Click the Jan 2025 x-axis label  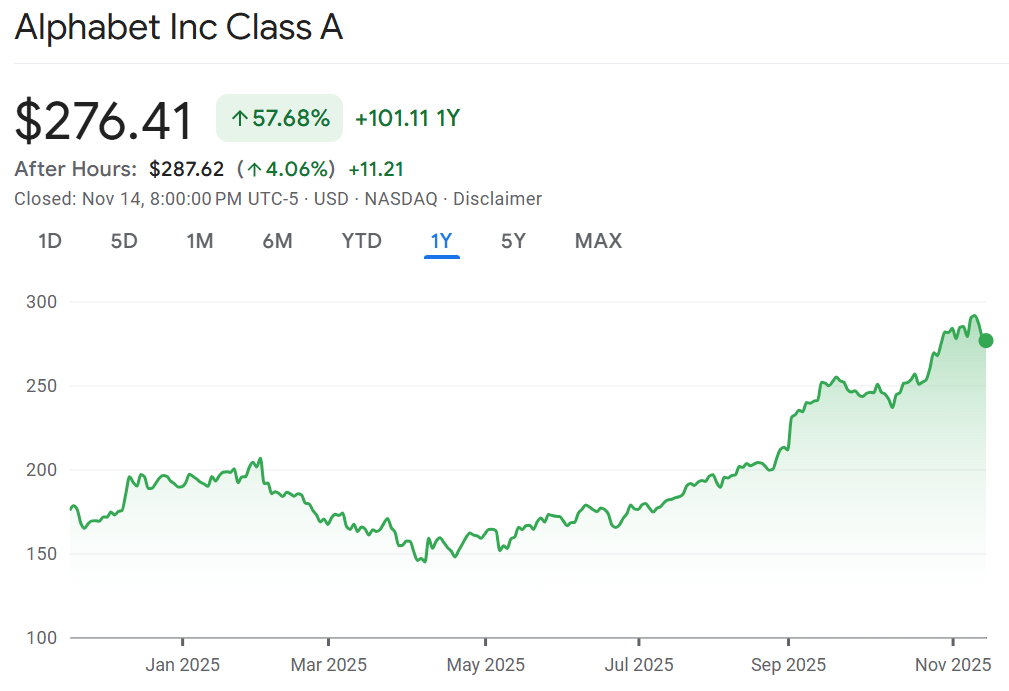tap(183, 664)
